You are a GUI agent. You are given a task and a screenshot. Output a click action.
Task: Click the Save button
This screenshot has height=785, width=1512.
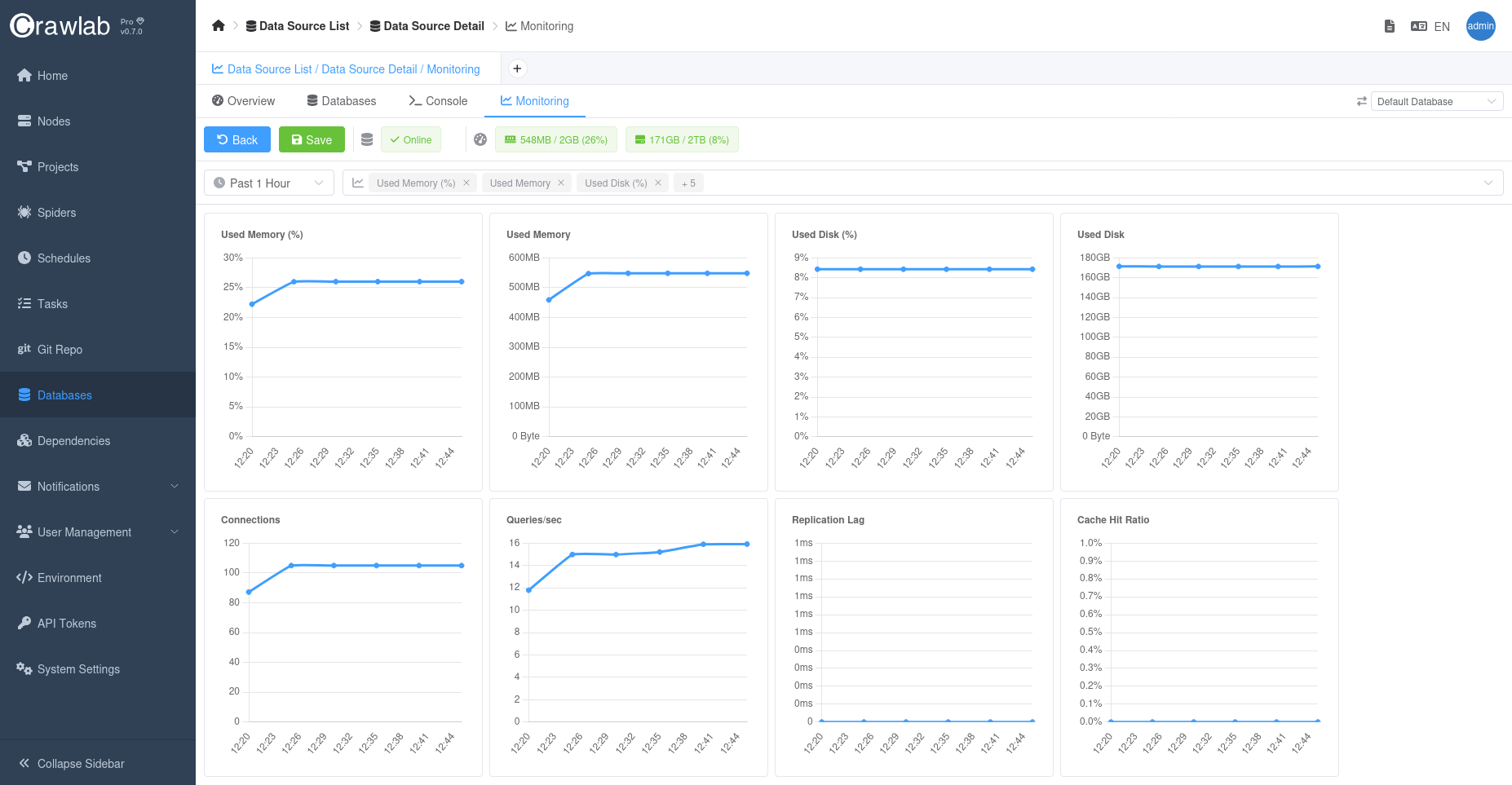coord(312,139)
